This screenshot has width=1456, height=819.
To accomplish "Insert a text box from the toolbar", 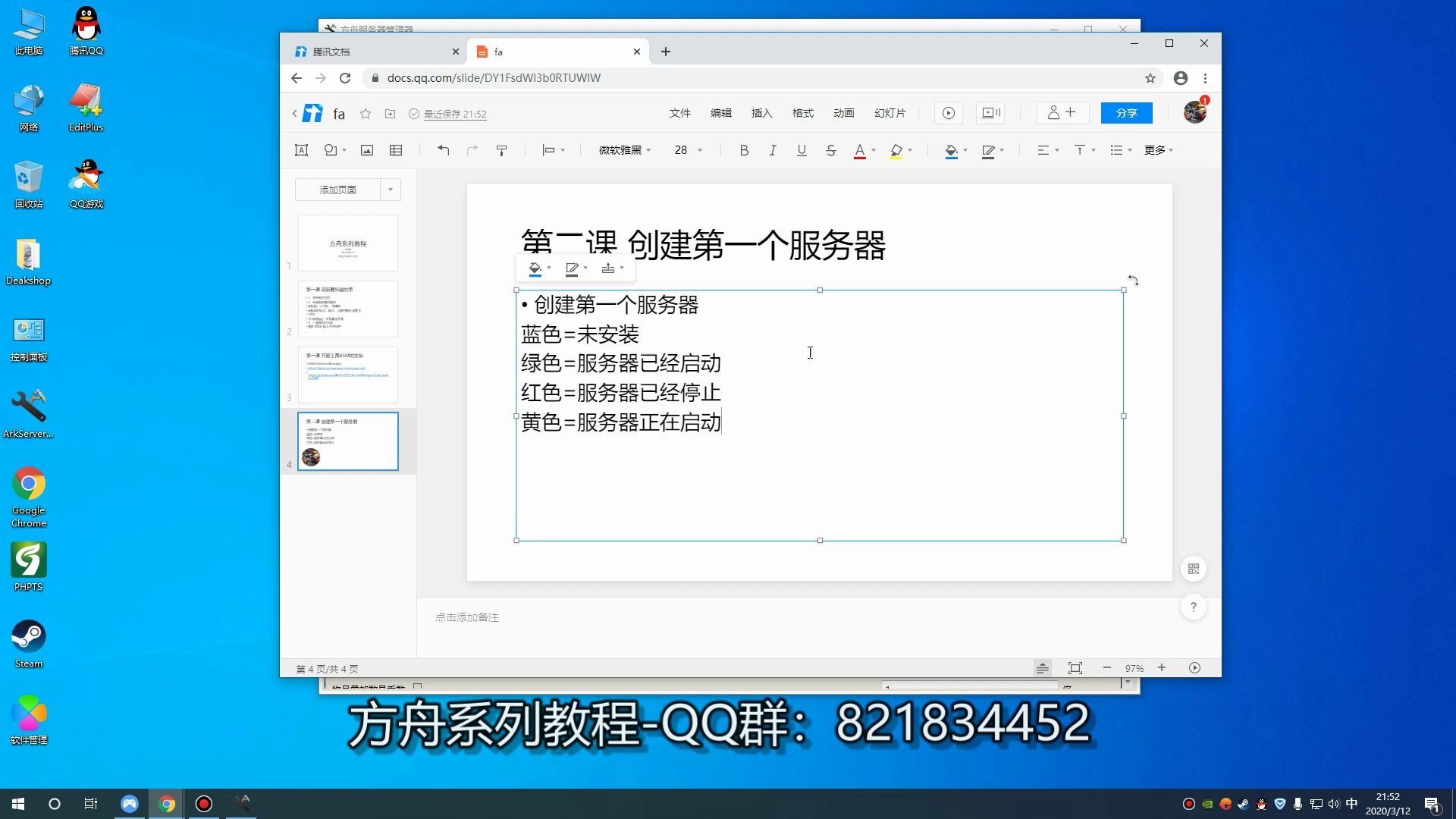I will pos(301,150).
